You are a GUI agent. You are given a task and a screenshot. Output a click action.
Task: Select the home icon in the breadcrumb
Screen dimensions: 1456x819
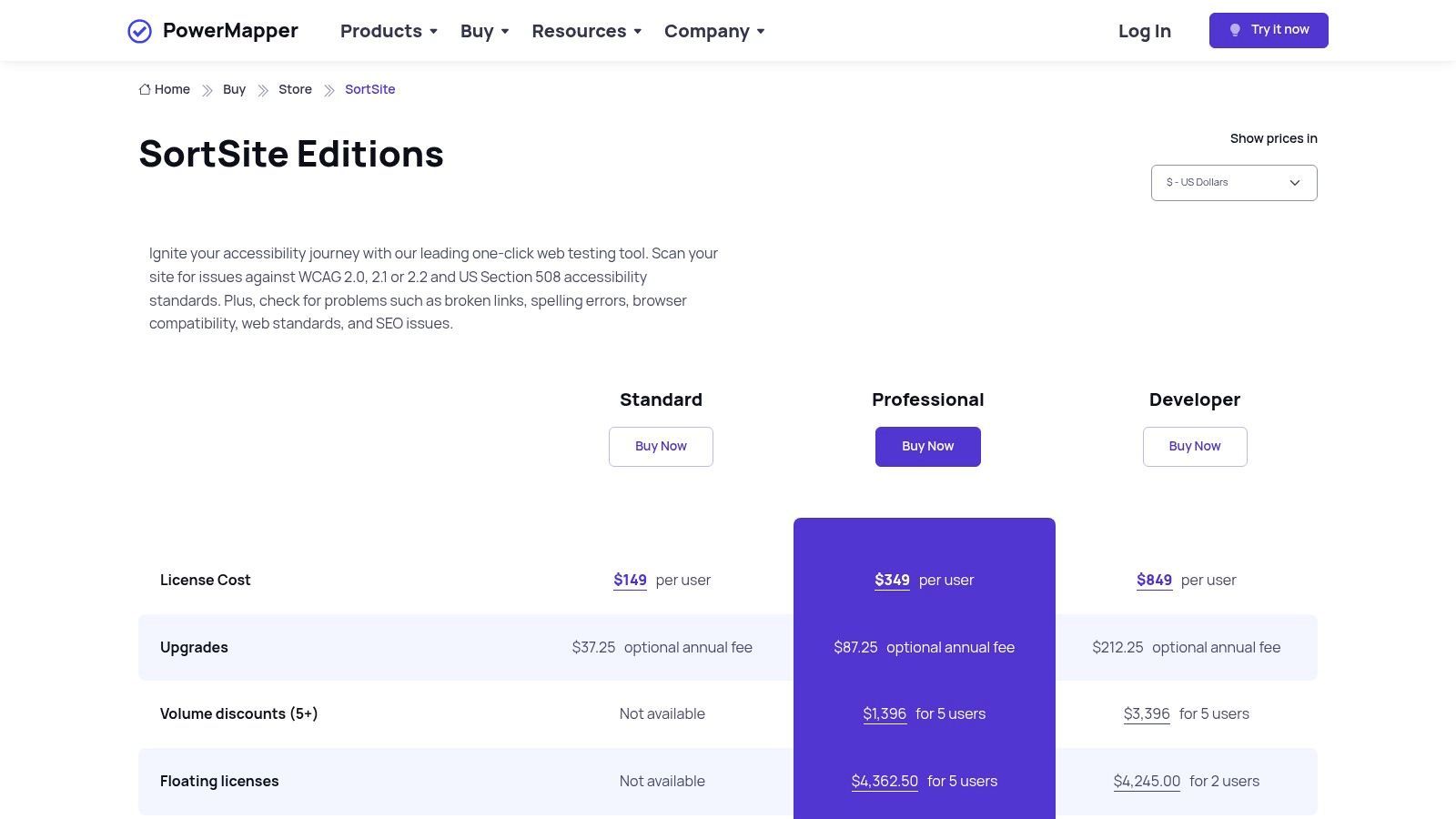coord(145,88)
